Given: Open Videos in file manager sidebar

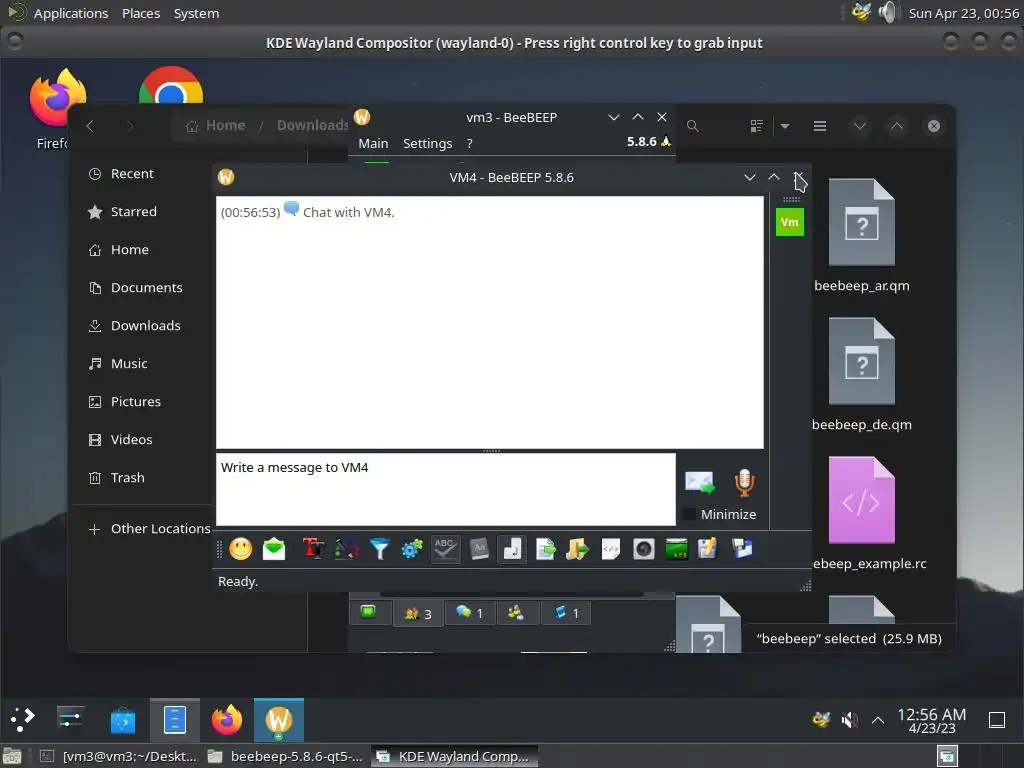Looking at the screenshot, I should pos(131,439).
